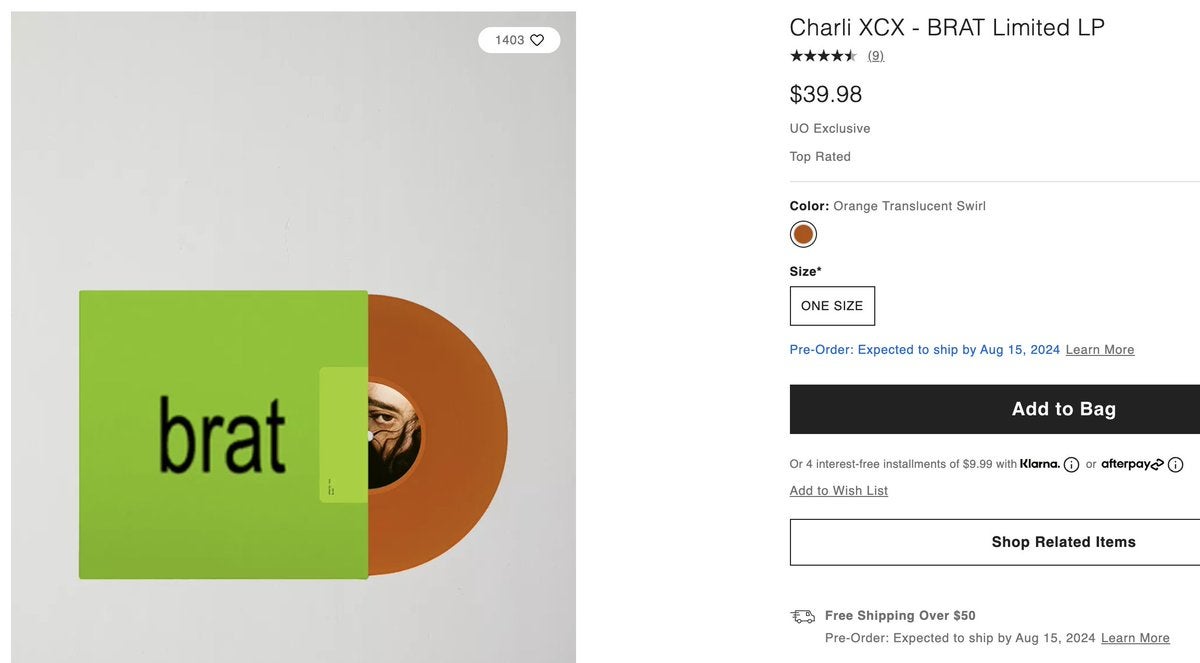
Task: Click the free shipping truck icon
Action: point(802,616)
